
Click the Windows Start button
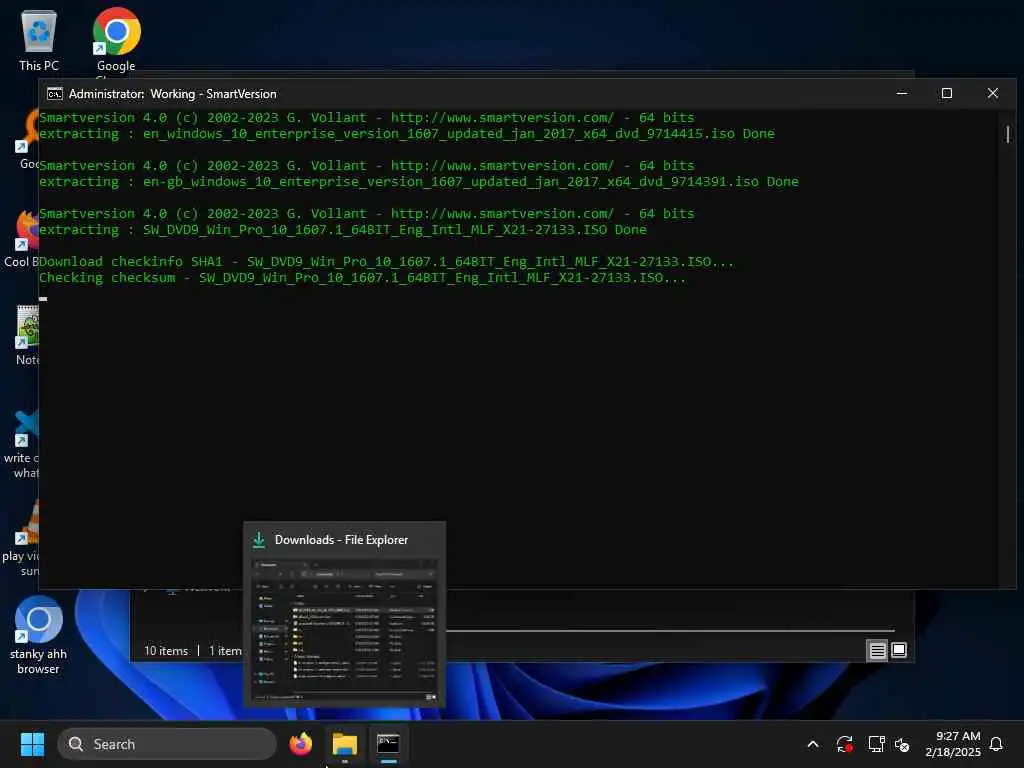pos(32,744)
